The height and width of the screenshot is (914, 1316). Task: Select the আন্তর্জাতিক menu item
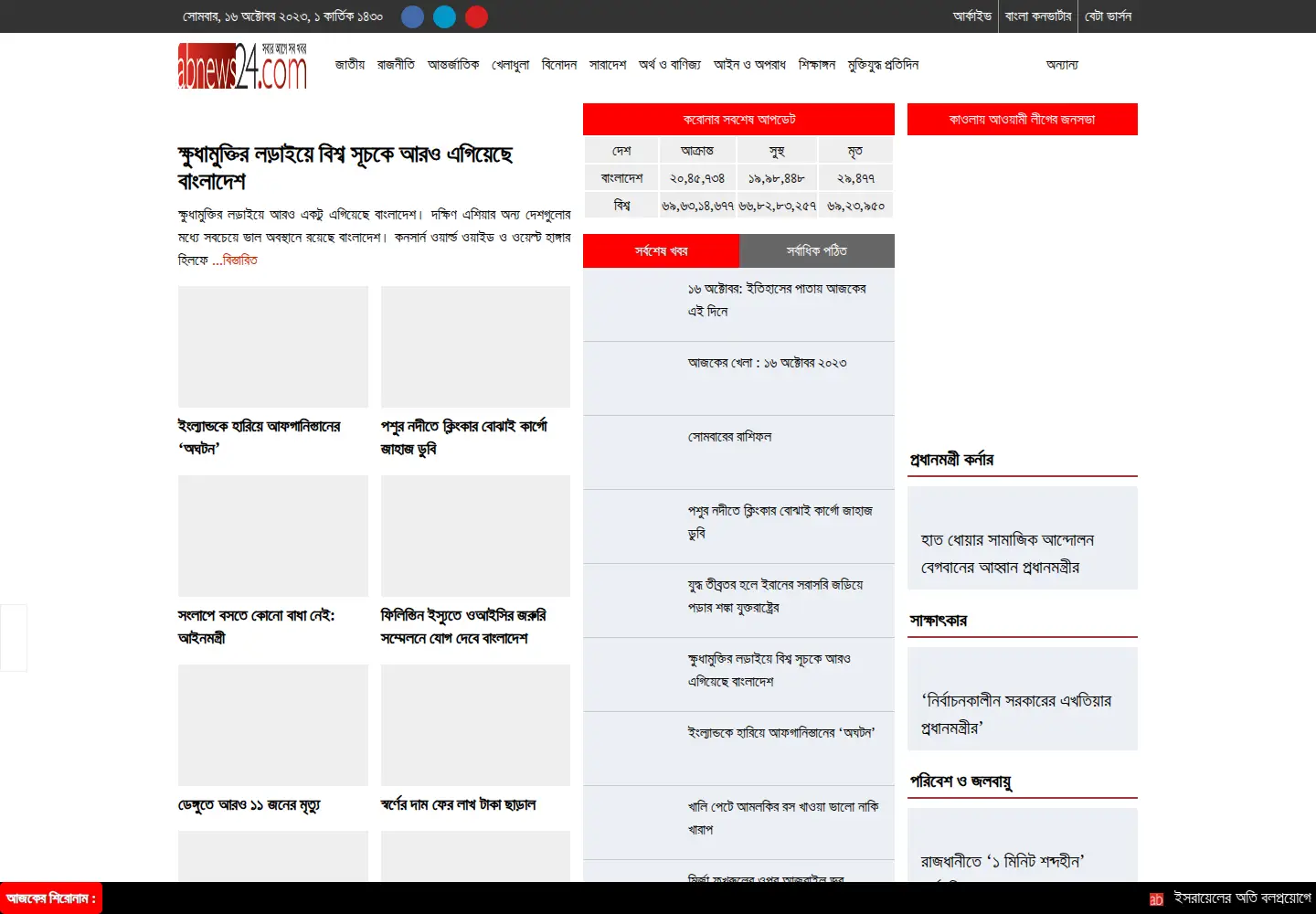[453, 65]
